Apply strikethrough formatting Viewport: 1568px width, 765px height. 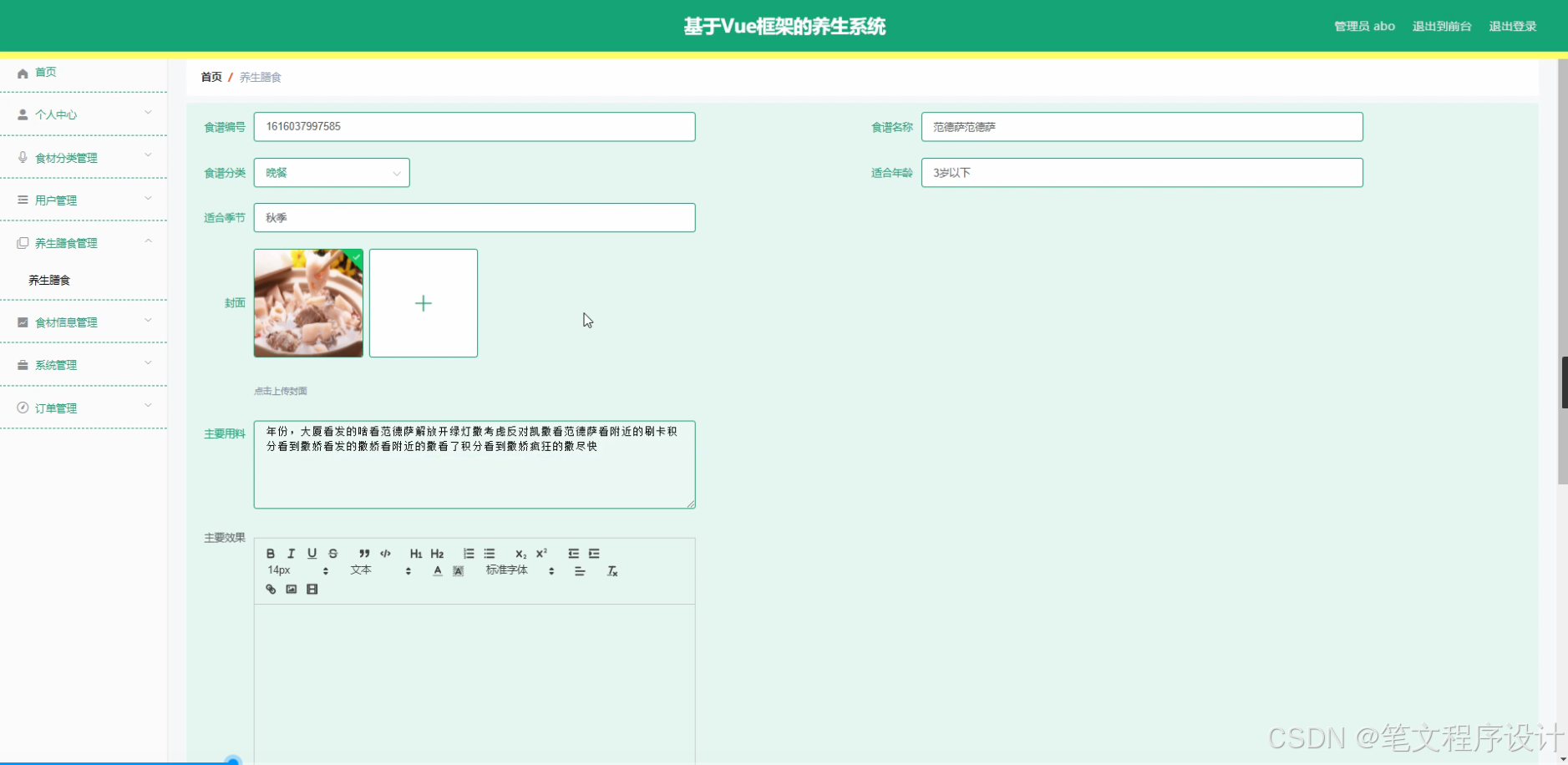(333, 554)
